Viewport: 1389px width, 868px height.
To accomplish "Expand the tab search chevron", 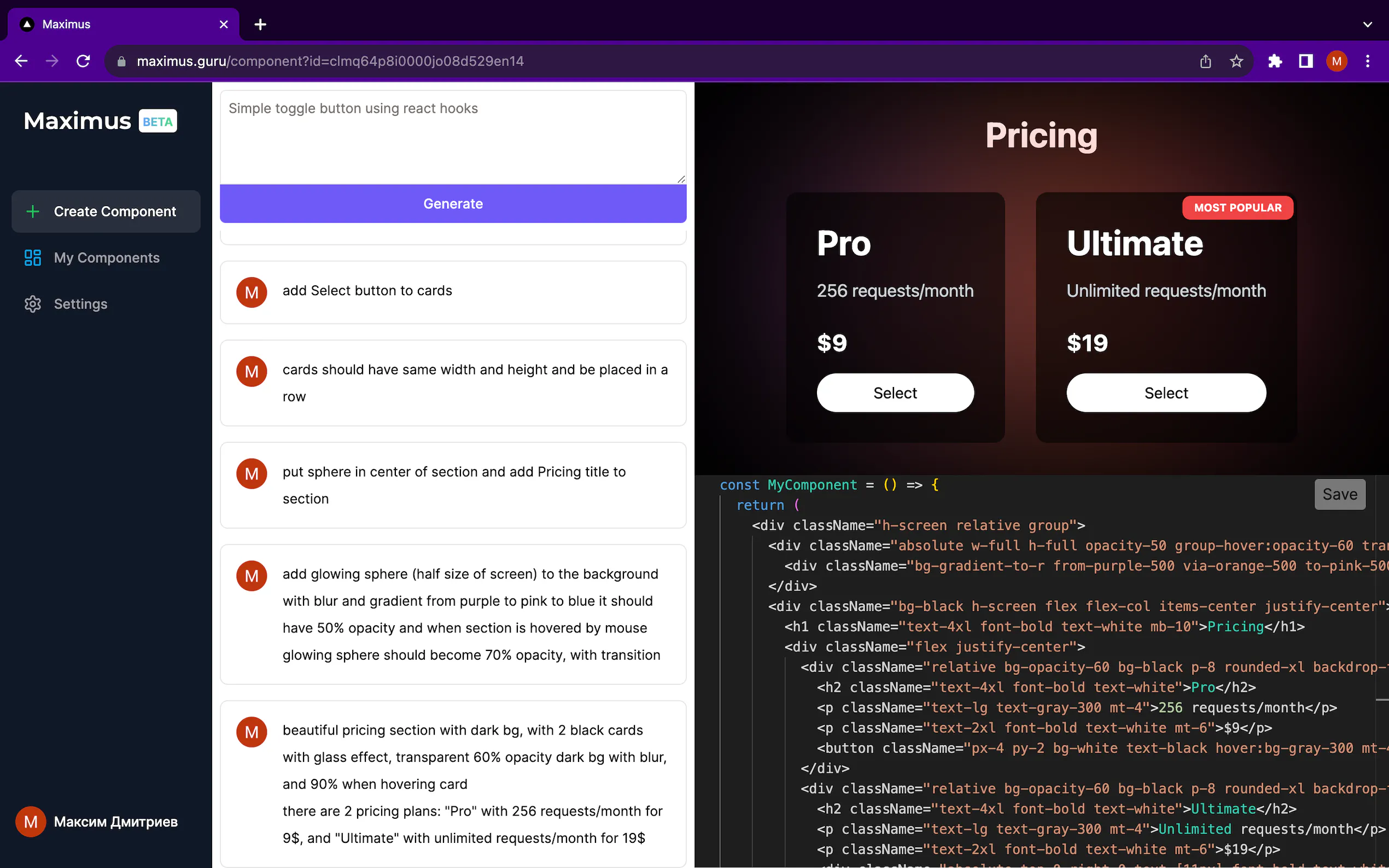I will (x=1367, y=24).
